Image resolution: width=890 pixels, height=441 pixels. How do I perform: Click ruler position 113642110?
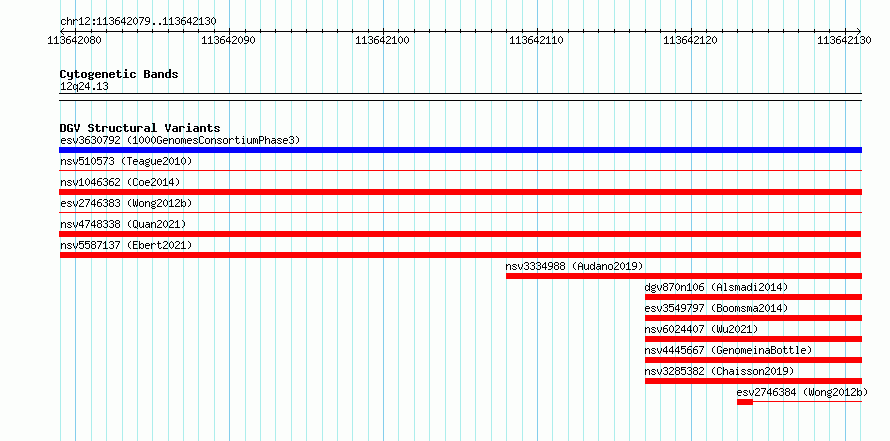pos(536,40)
